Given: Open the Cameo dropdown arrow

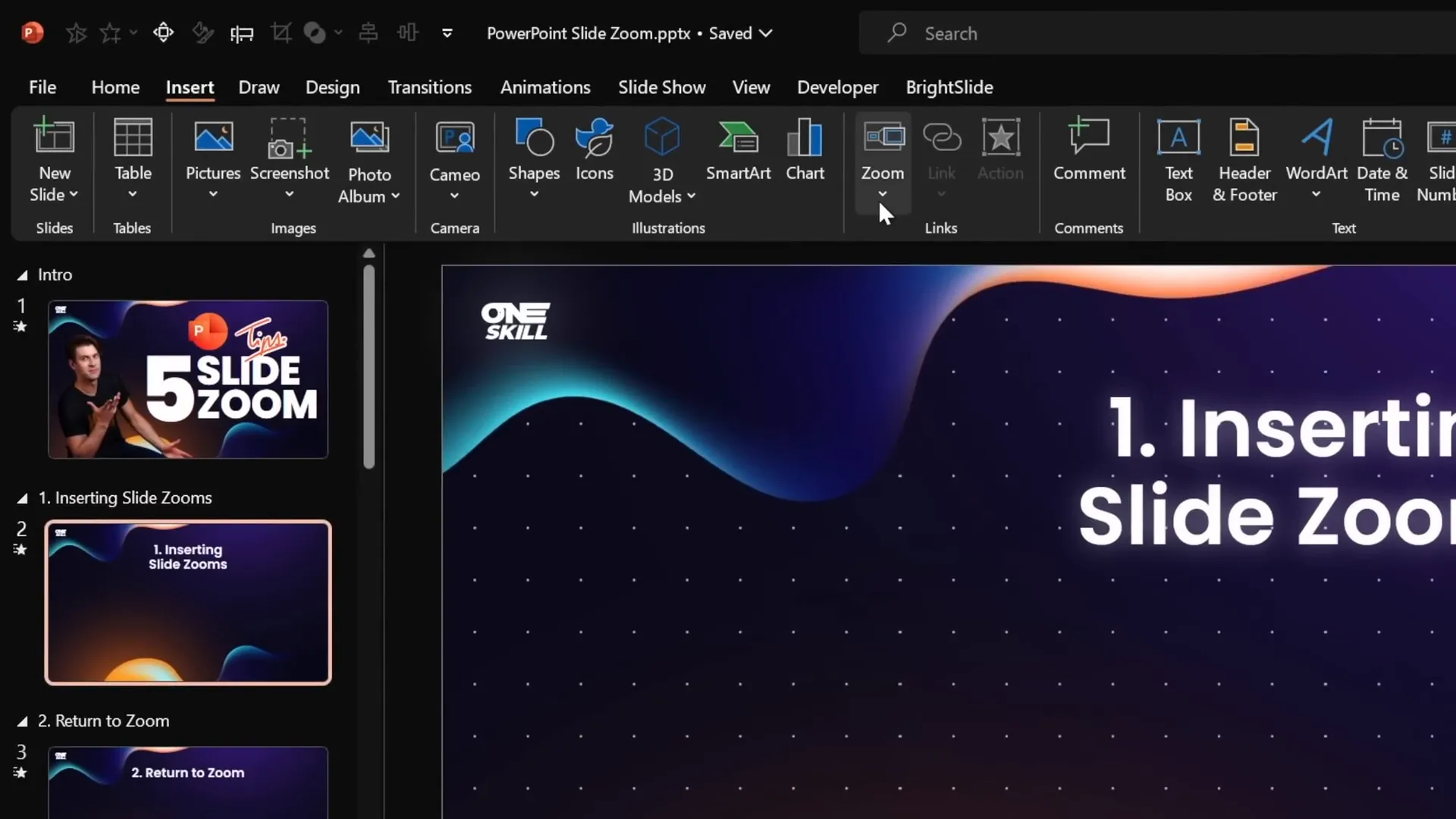Looking at the screenshot, I should 454,196.
